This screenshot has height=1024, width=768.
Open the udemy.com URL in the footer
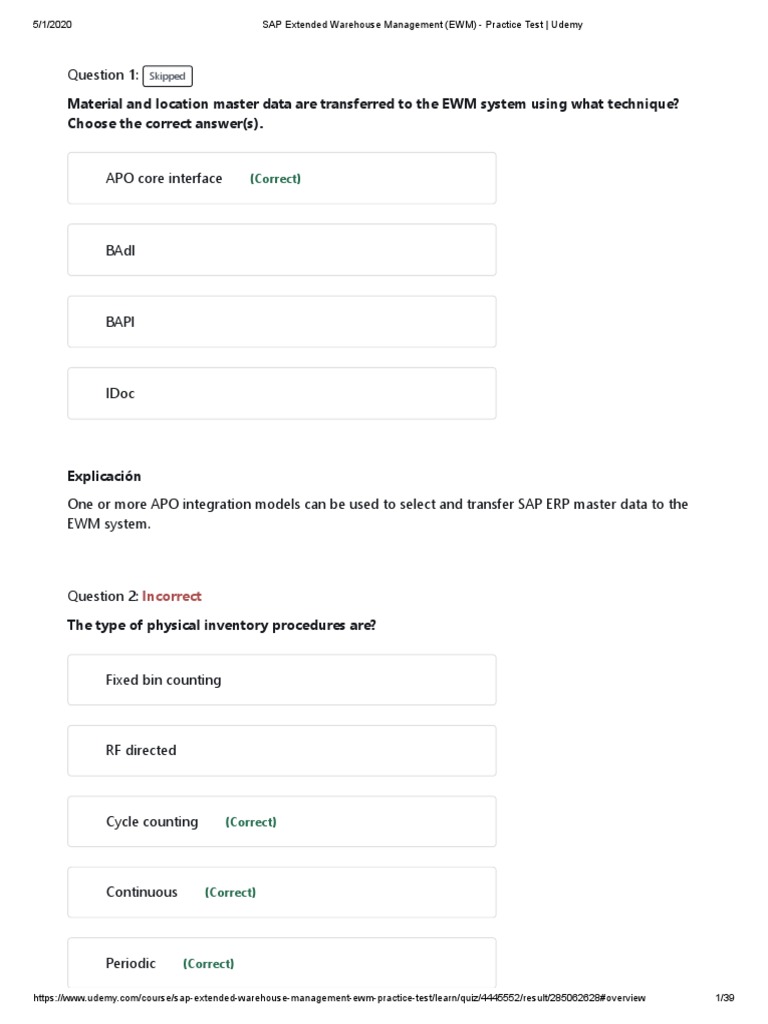(340, 998)
